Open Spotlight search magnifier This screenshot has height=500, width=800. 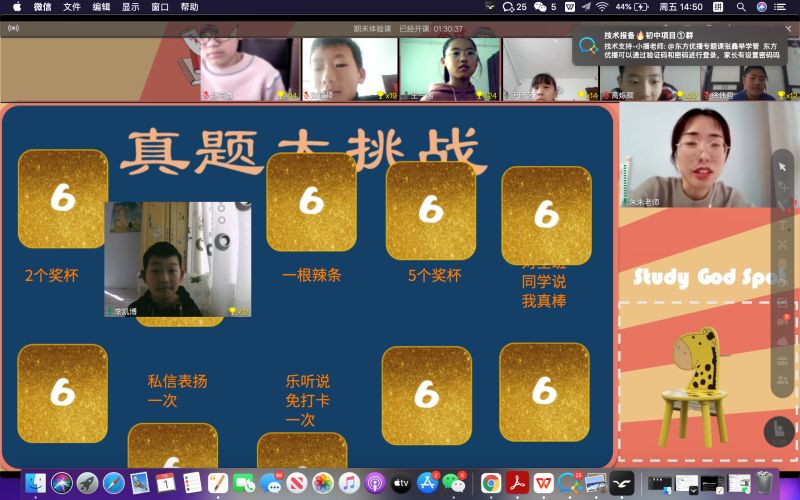tap(741, 7)
